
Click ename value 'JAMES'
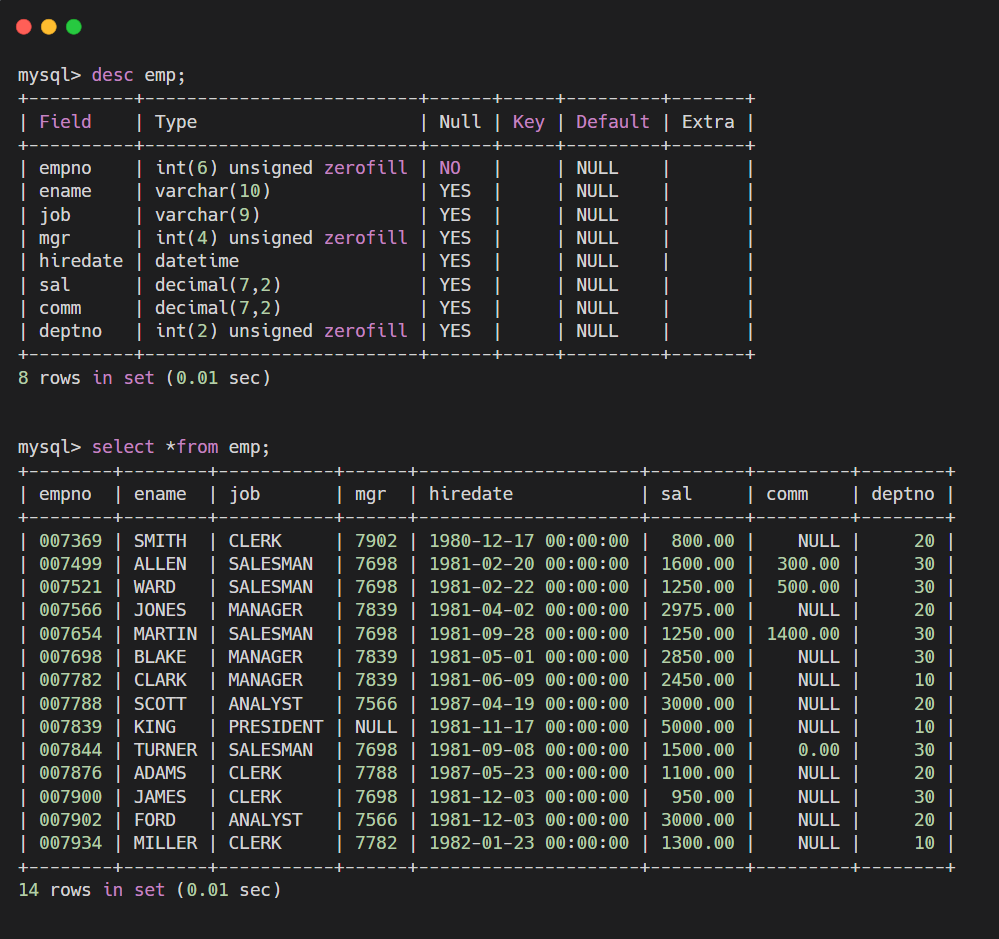[x=160, y=798]
